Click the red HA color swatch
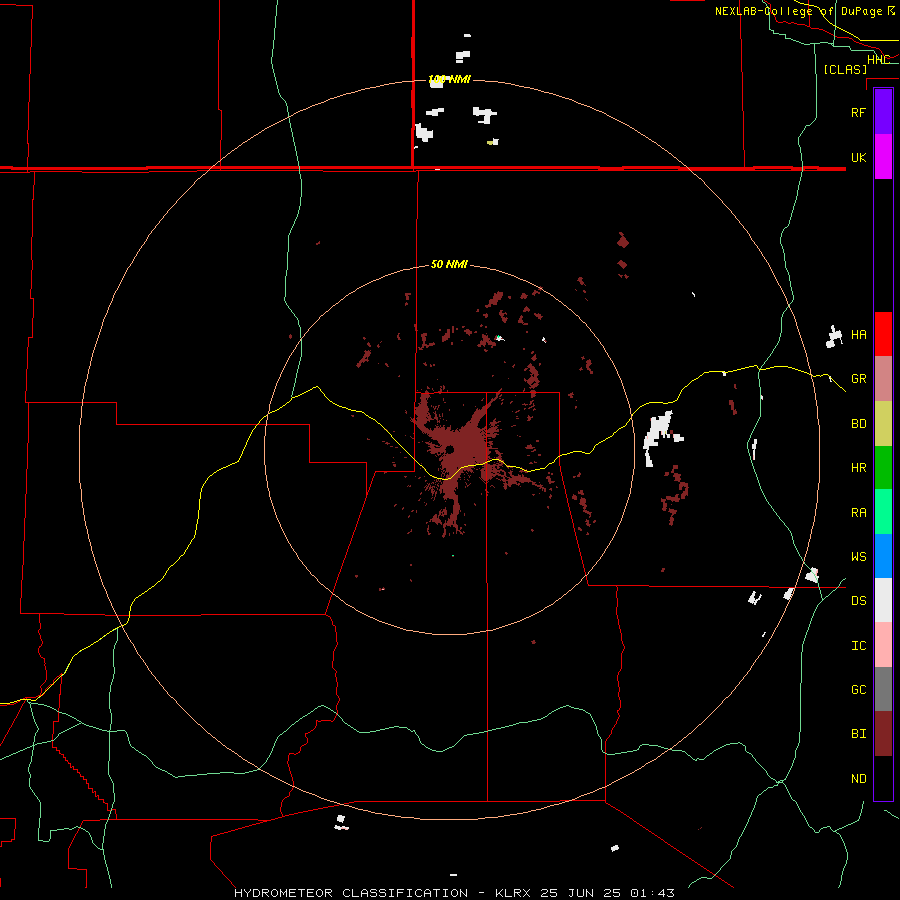This screenshot has height=900, width=900. (883, 334)
